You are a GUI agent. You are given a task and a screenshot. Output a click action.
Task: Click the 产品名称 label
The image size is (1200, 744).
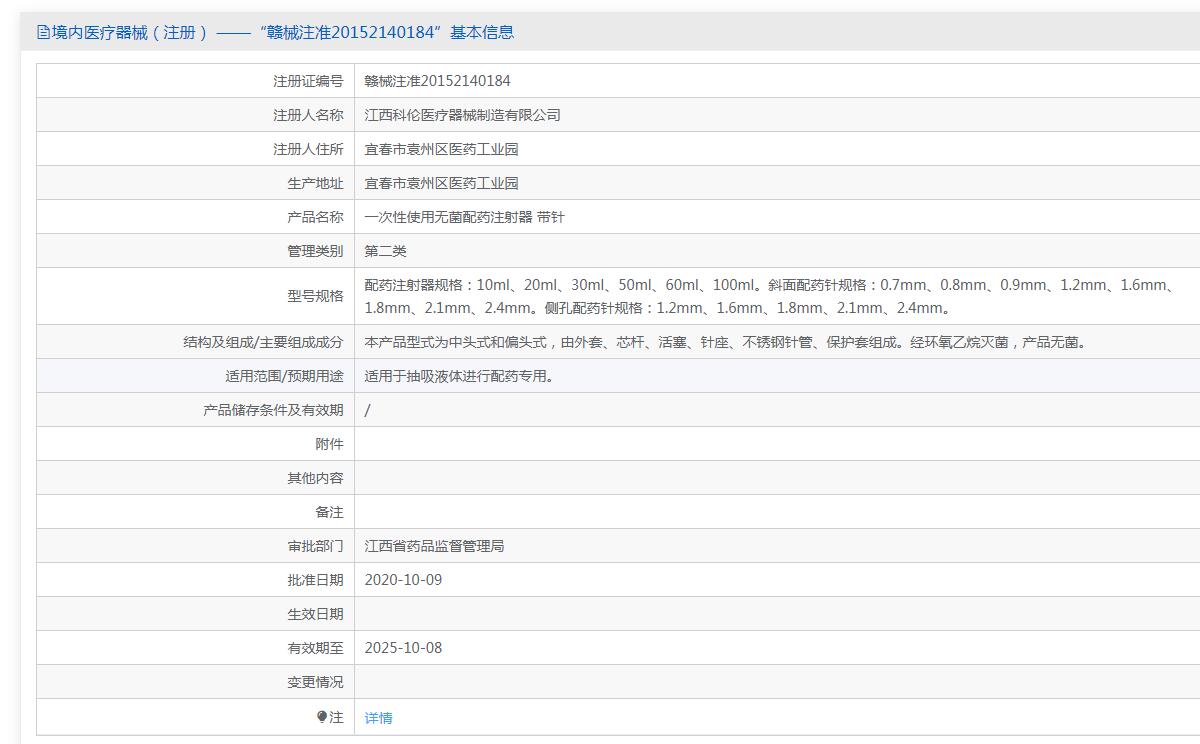[315, 217]
